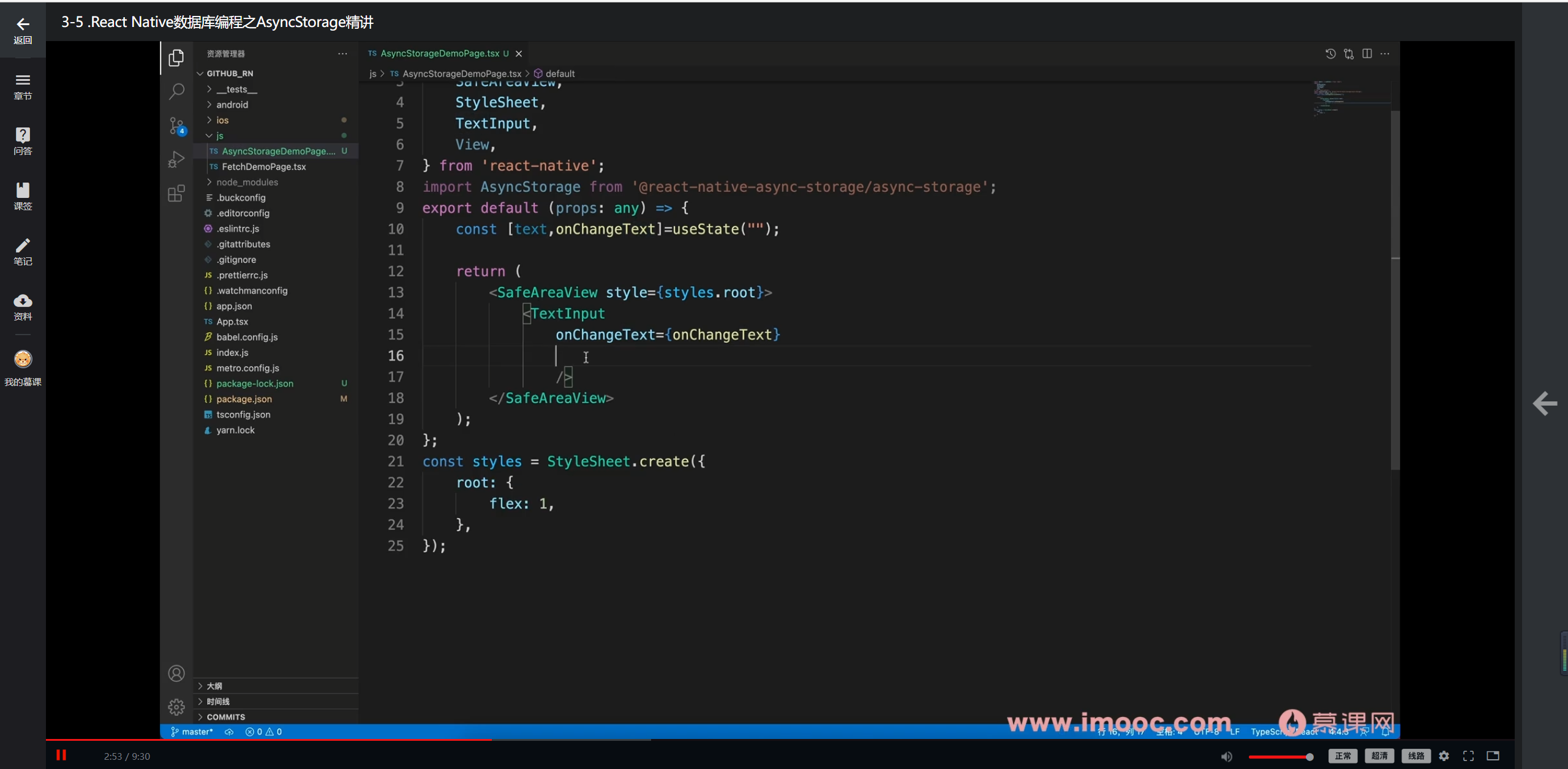Open FetchDemoPage.tsx in the explorer

263,167
